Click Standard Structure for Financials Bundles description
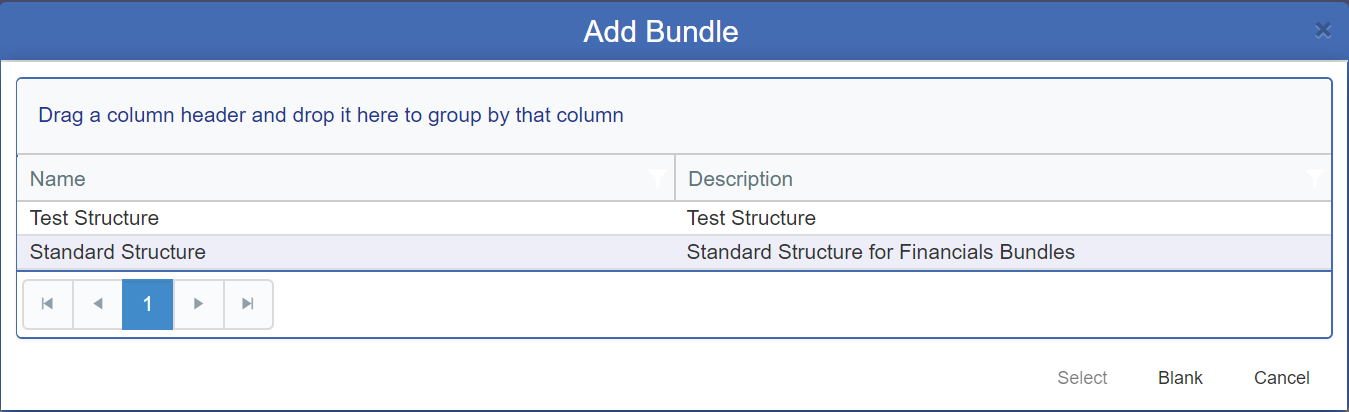Image resolution: width=1349 pixels, height=412 pixels. 881,253
